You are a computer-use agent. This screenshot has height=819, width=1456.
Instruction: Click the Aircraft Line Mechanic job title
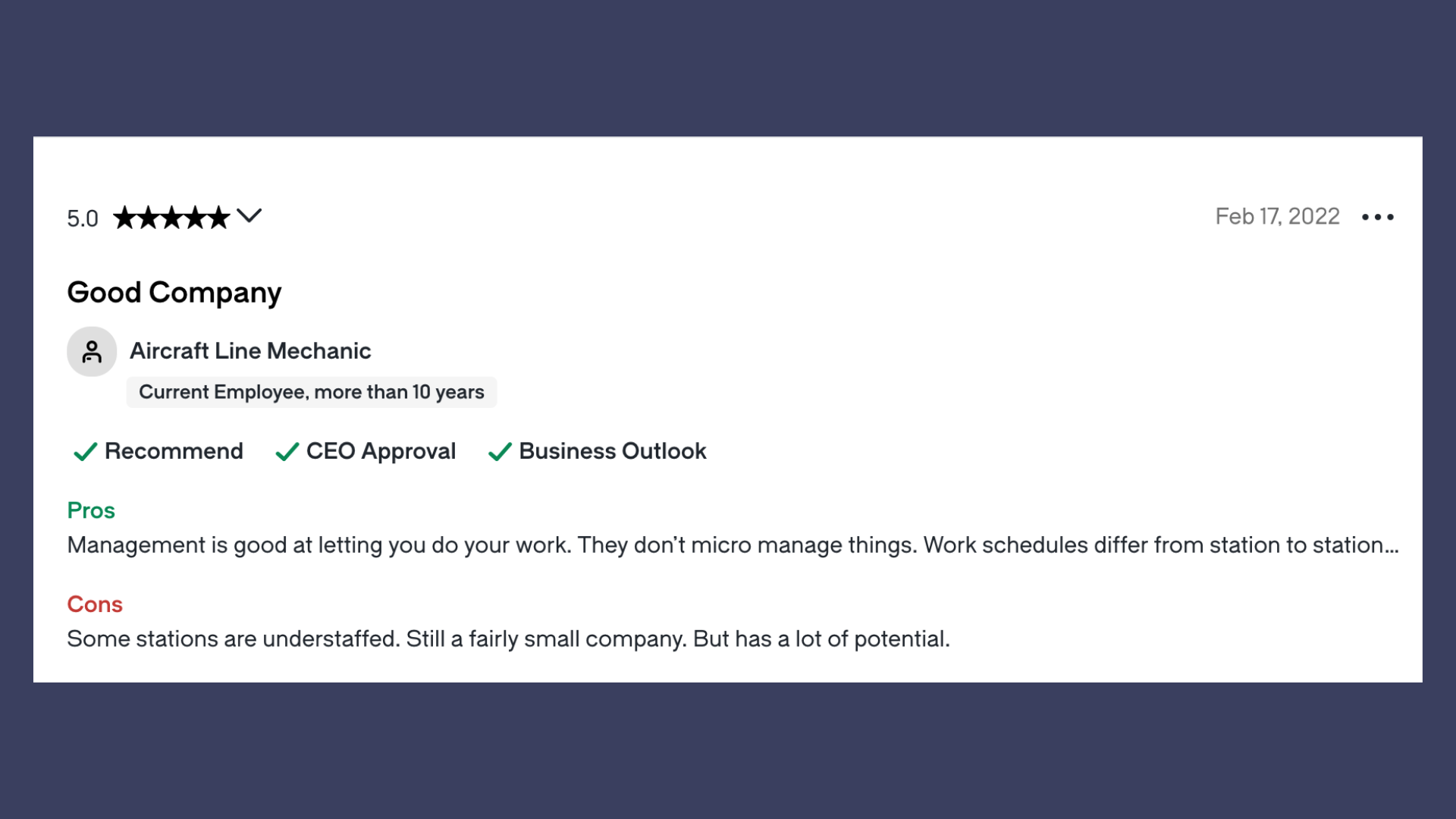tap(250, 351)
